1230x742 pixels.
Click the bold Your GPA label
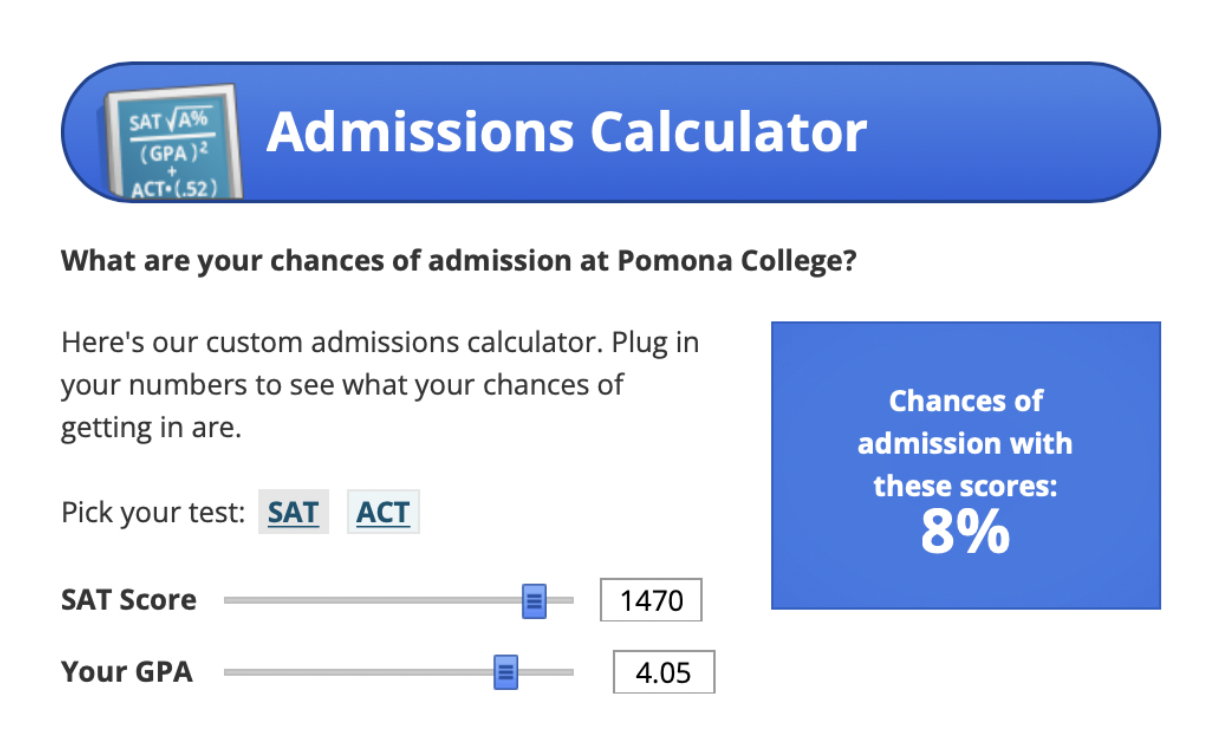click(x=126, y=671)
